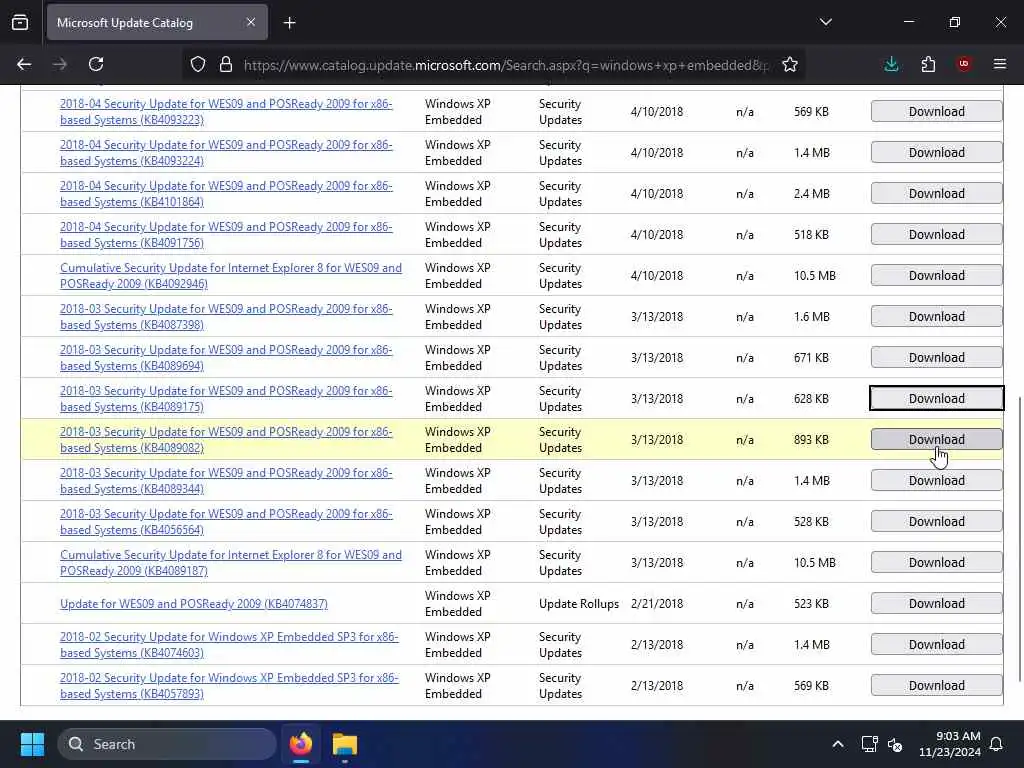This screenshot has width=1024, height=768.
Task: Click the Firefox View icon in tab strip
Action: point(20,23)
